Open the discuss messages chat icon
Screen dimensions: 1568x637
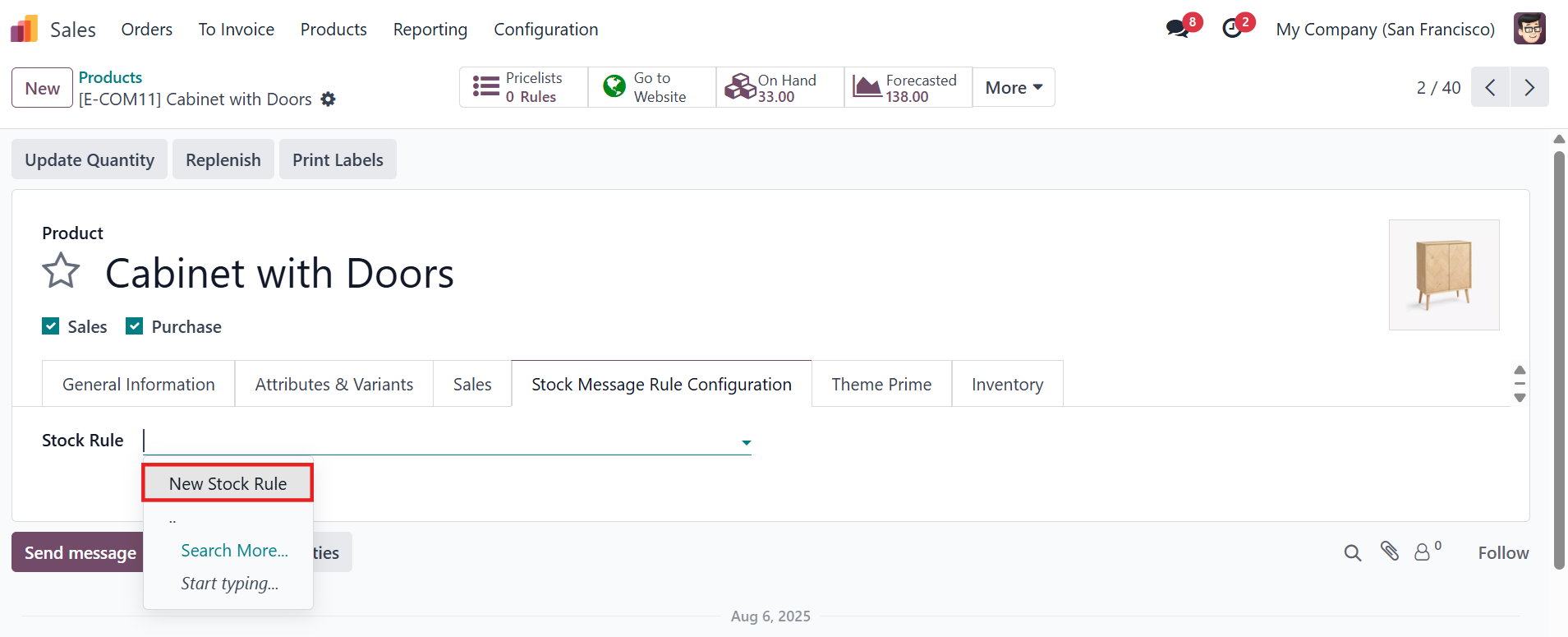tap(1178, 29)
